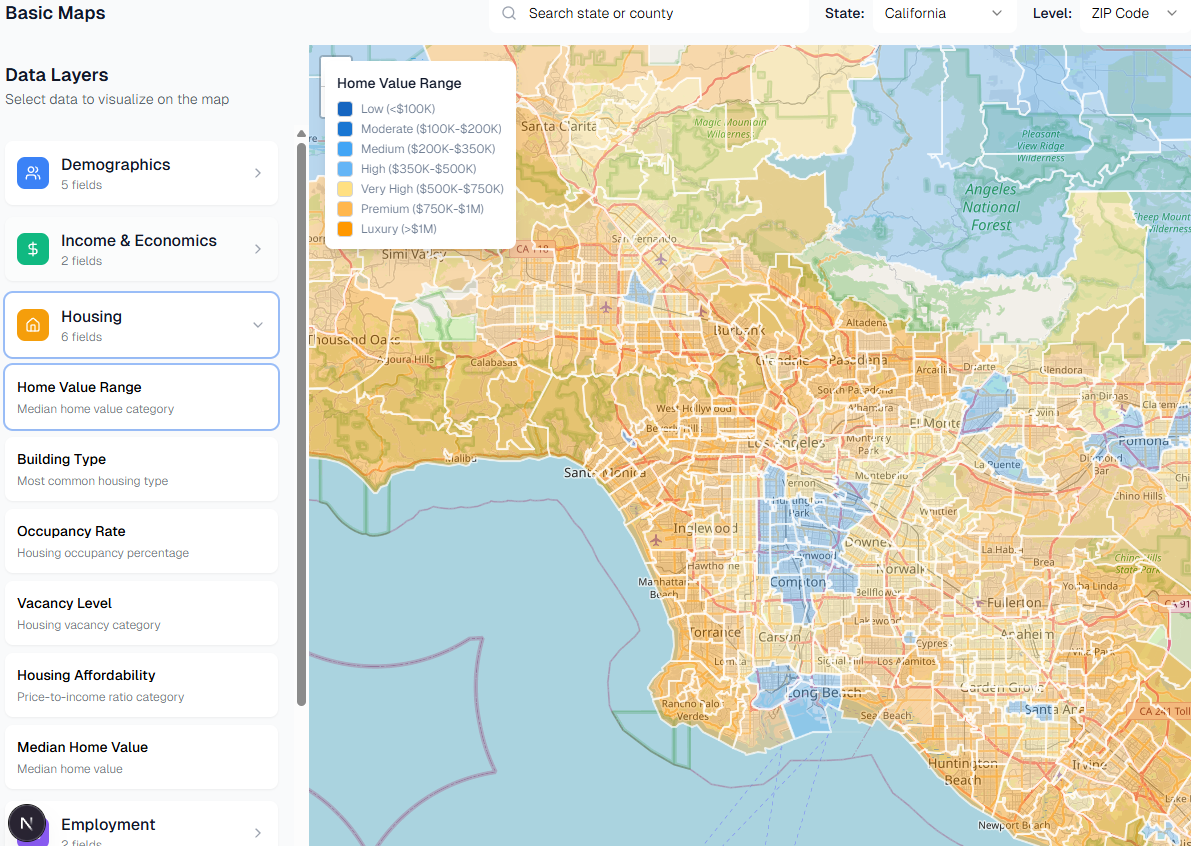Toggle the Occupancy Rate layer
This screenshot has width=1191, height=846.
pyautogui.click(x=141, y=540)
